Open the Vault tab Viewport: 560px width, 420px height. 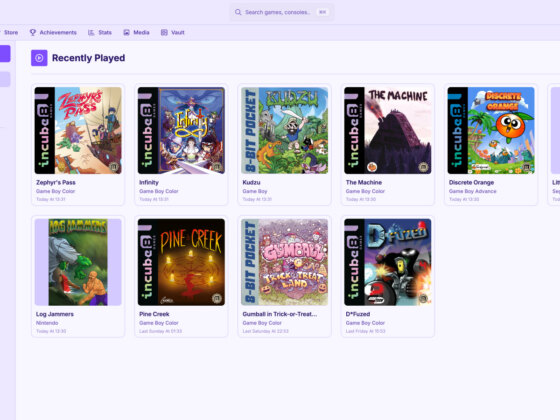click(173, 32)
